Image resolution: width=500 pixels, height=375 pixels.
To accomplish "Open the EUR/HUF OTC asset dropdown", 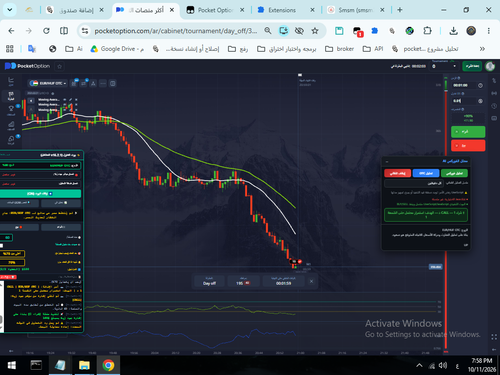I will (48, 83).
